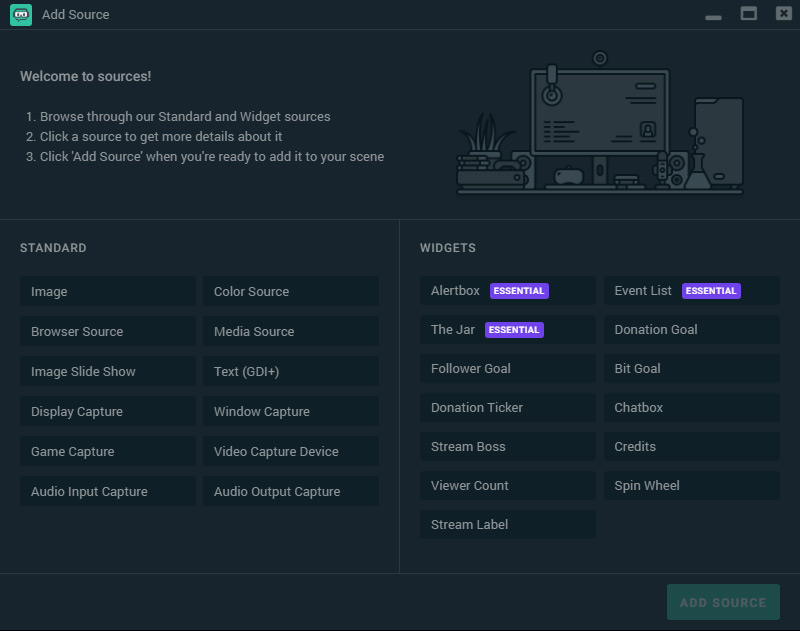Choose the Window Capture source

coord(290,411)
